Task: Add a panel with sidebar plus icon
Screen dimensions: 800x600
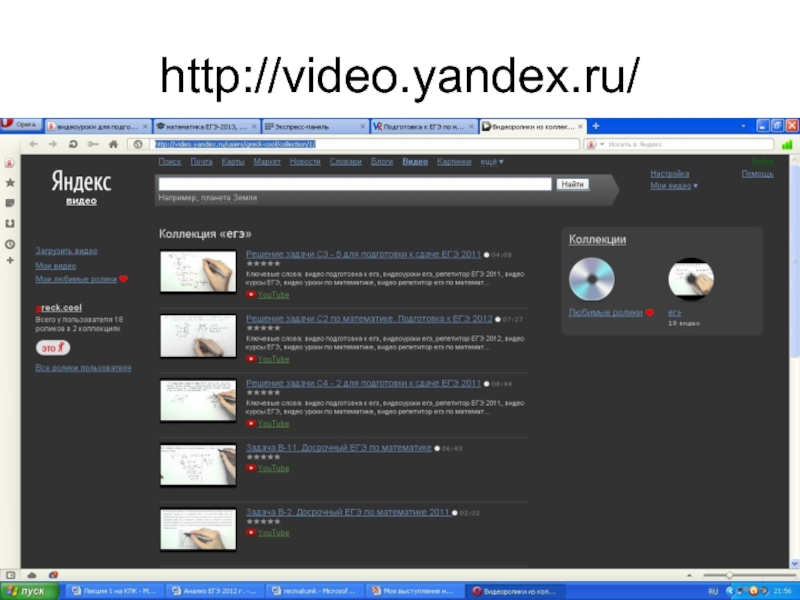Action: [10, 260]
